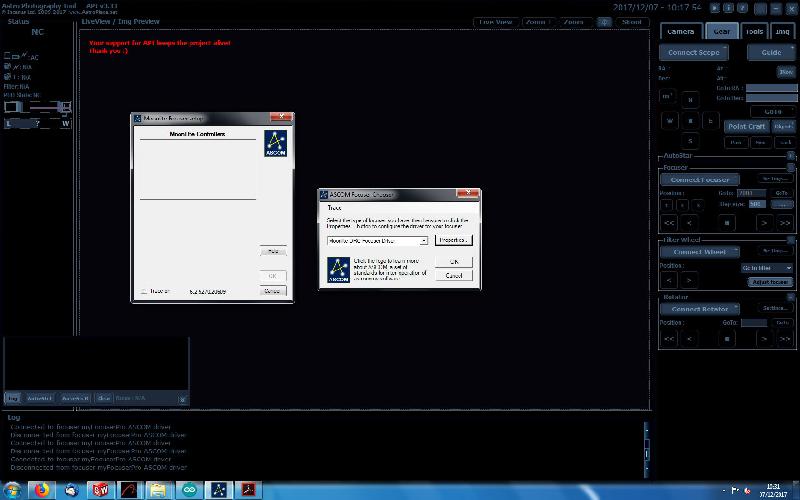Click Help in Moonlite setup dialog

tap(273, 251)
